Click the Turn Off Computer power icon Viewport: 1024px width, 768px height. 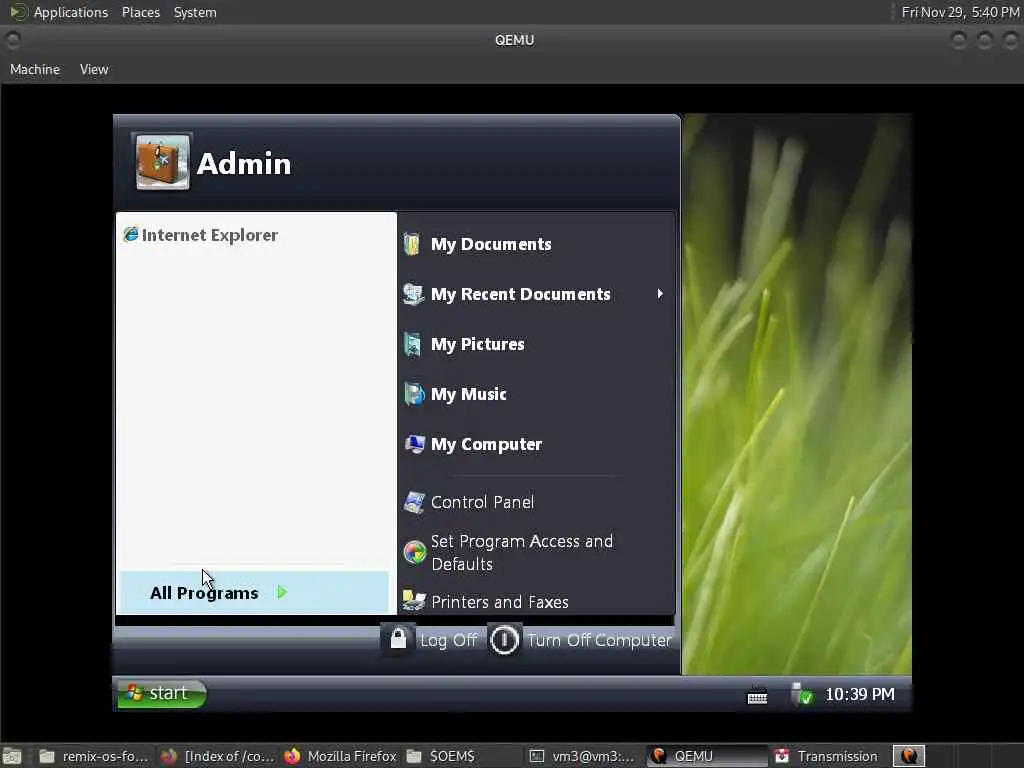(x=504, y=640)
